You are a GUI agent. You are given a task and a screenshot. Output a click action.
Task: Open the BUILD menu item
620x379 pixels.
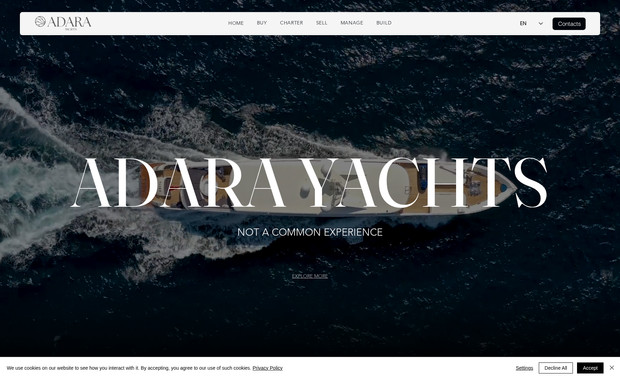(384, 23)
